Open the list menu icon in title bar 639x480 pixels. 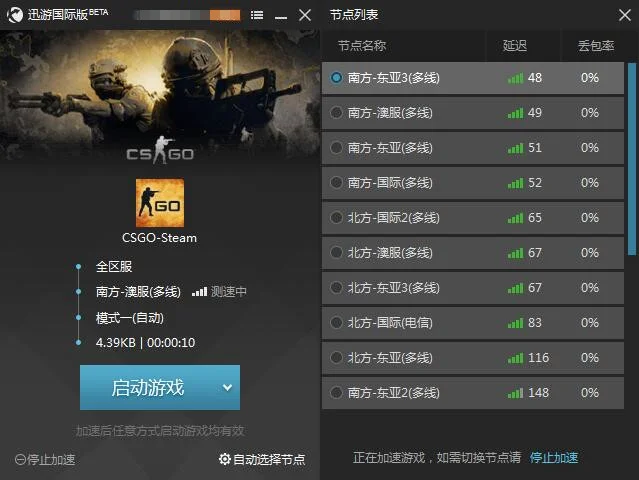coord(257,15)
